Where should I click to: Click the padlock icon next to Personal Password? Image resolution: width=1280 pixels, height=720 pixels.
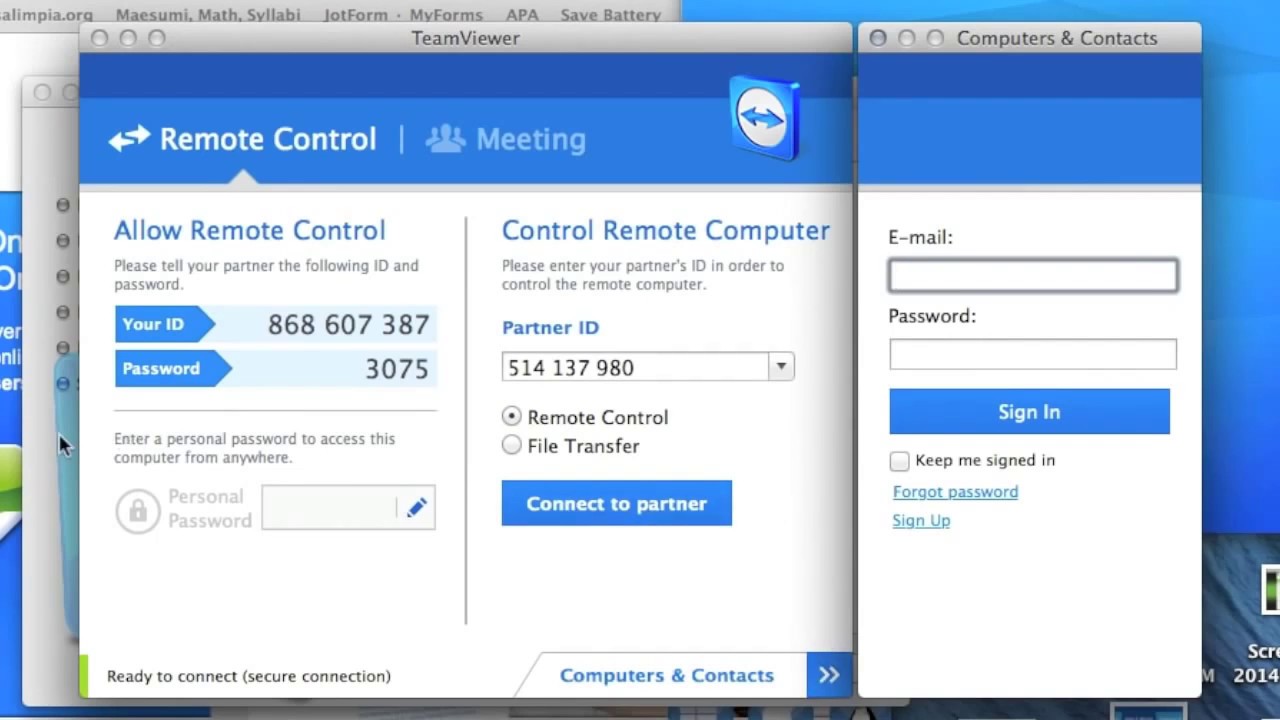click(x=138, y=510)
